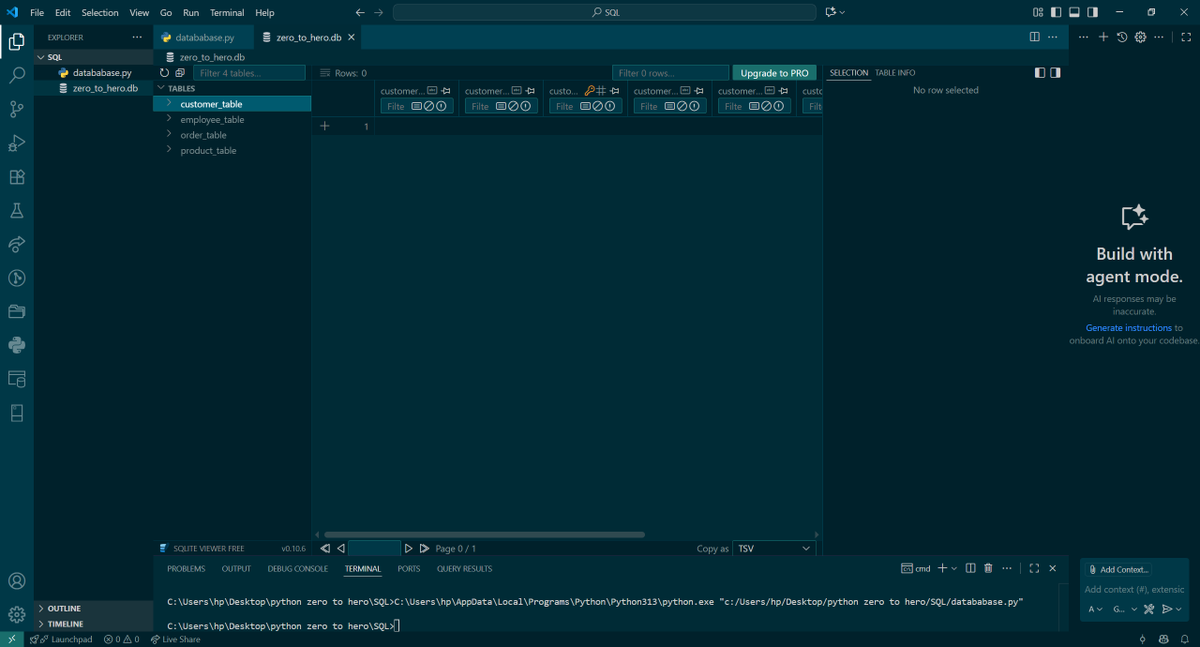
Task: Click the Generate instructions link
Action: coord(1128,328)
